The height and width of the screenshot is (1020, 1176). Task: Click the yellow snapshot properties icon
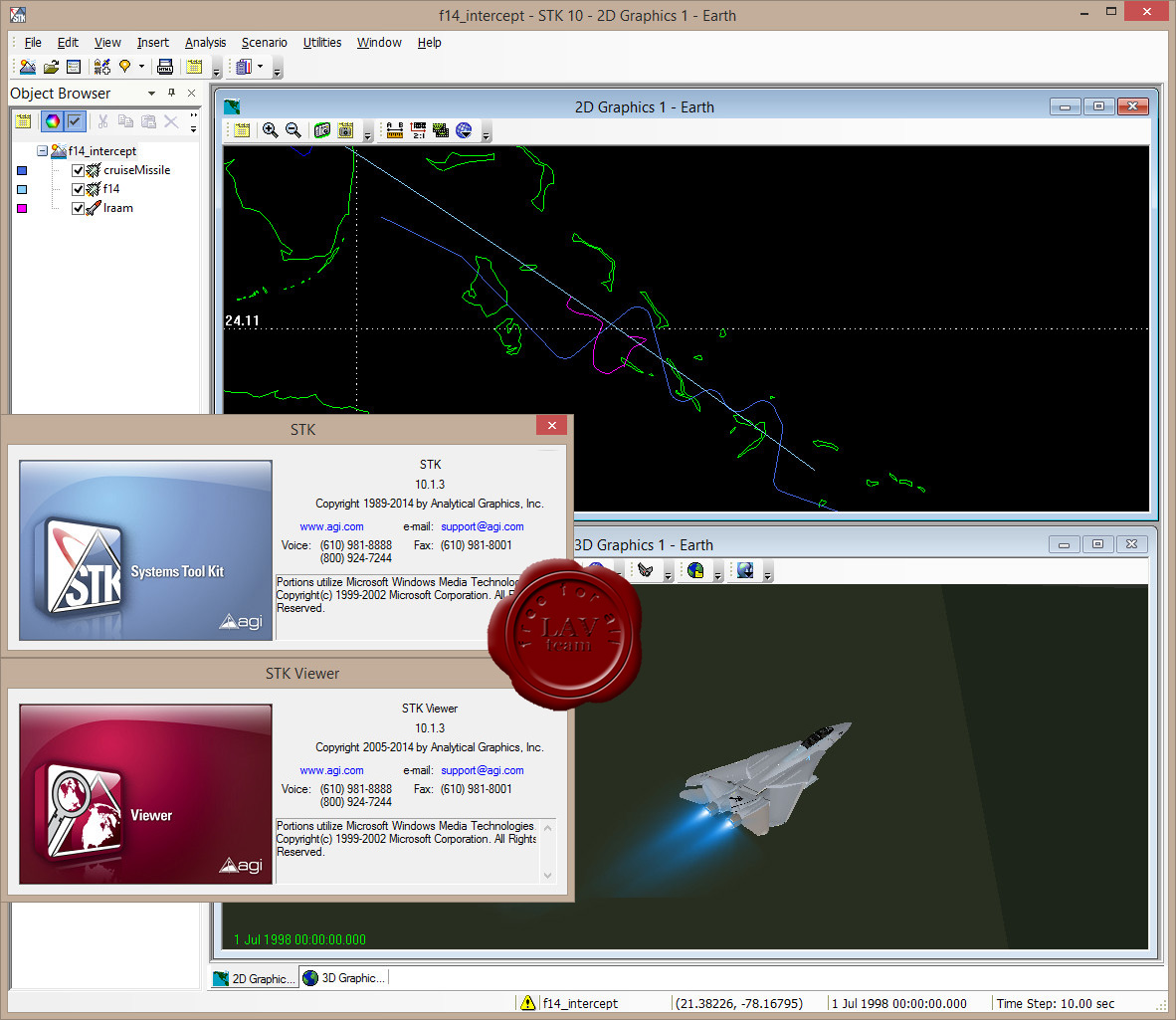click(345, 130)
